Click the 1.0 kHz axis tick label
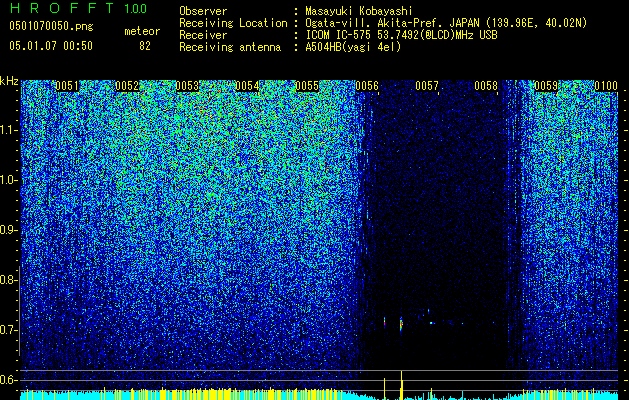 coord(8,180)
